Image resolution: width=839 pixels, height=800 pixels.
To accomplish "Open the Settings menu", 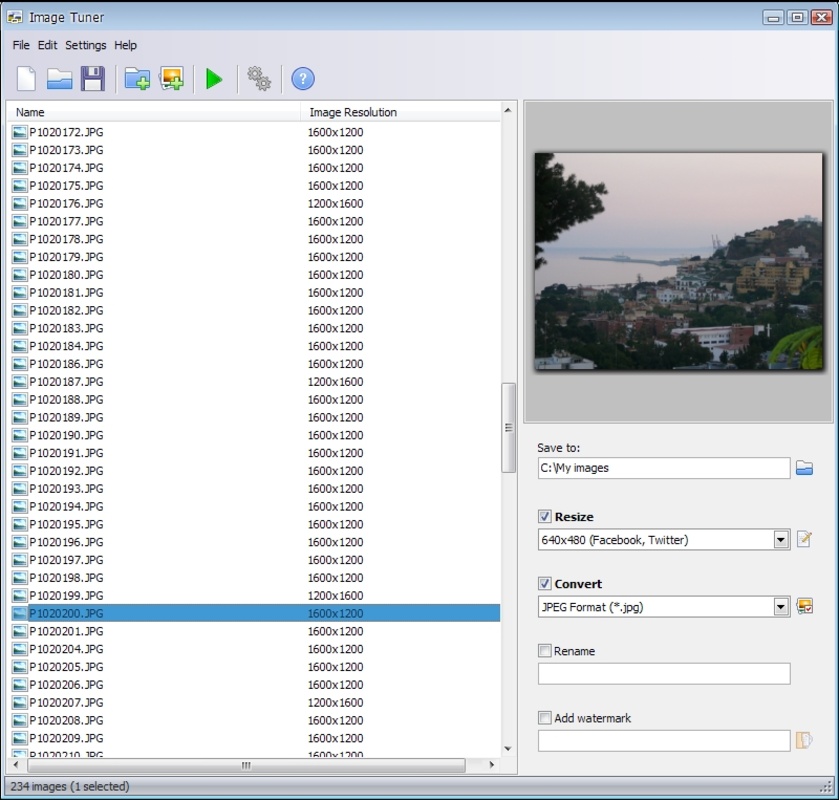I will [x=86, y=45].
